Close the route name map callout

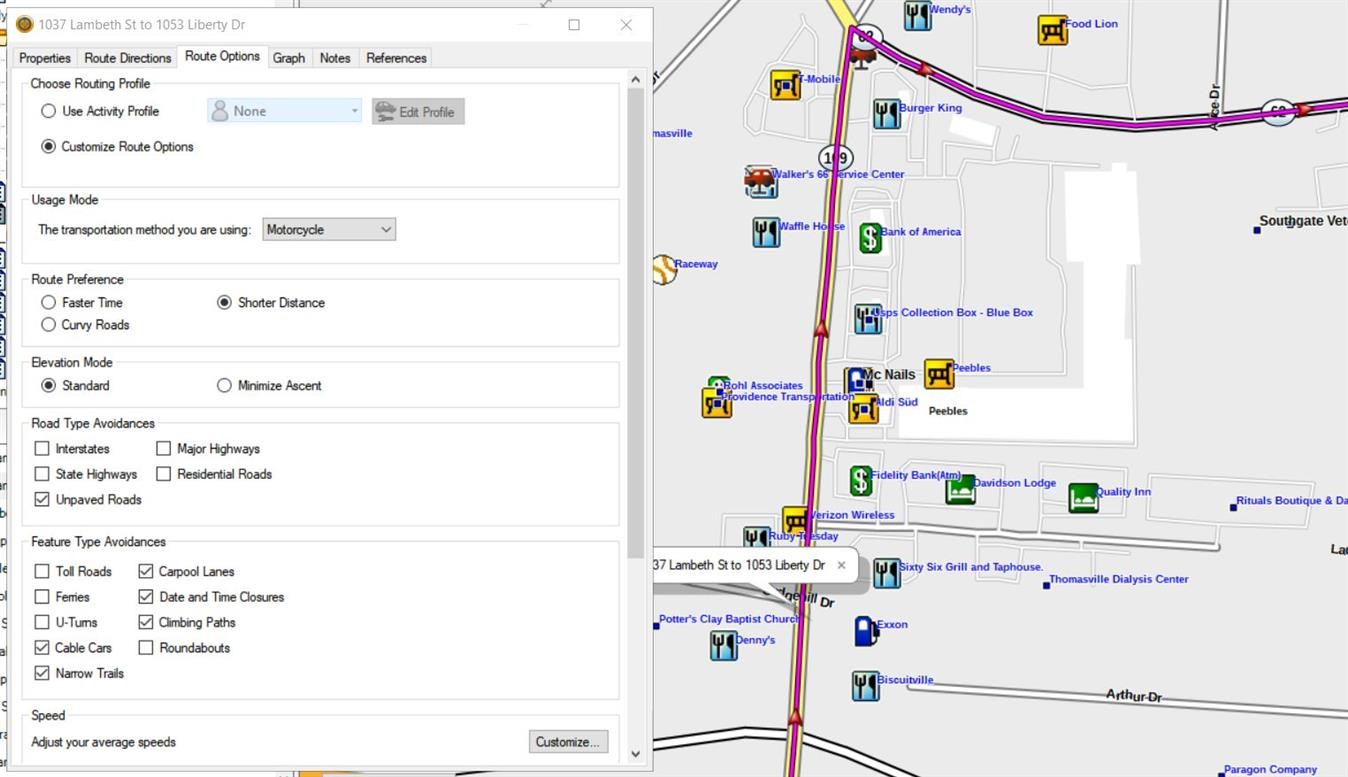coord(841,565)
